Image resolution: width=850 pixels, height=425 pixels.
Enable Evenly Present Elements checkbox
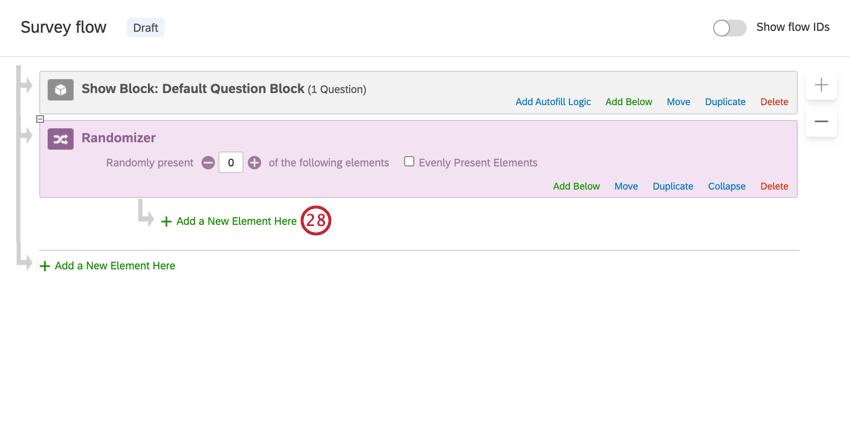coord(409,162)
